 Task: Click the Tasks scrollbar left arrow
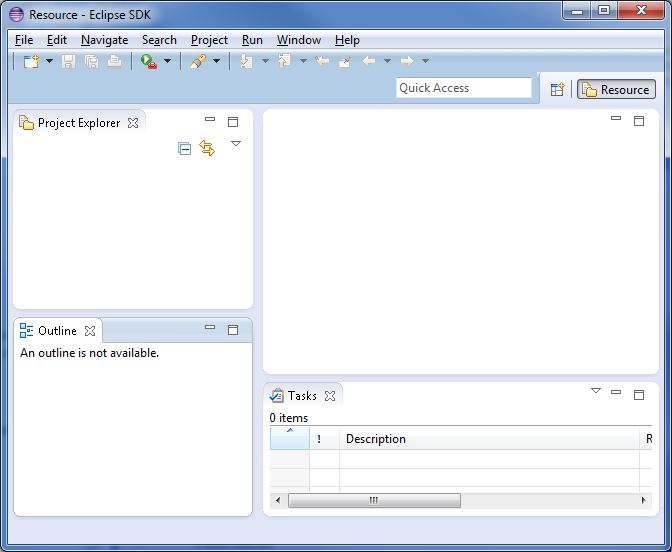(278, 500)
